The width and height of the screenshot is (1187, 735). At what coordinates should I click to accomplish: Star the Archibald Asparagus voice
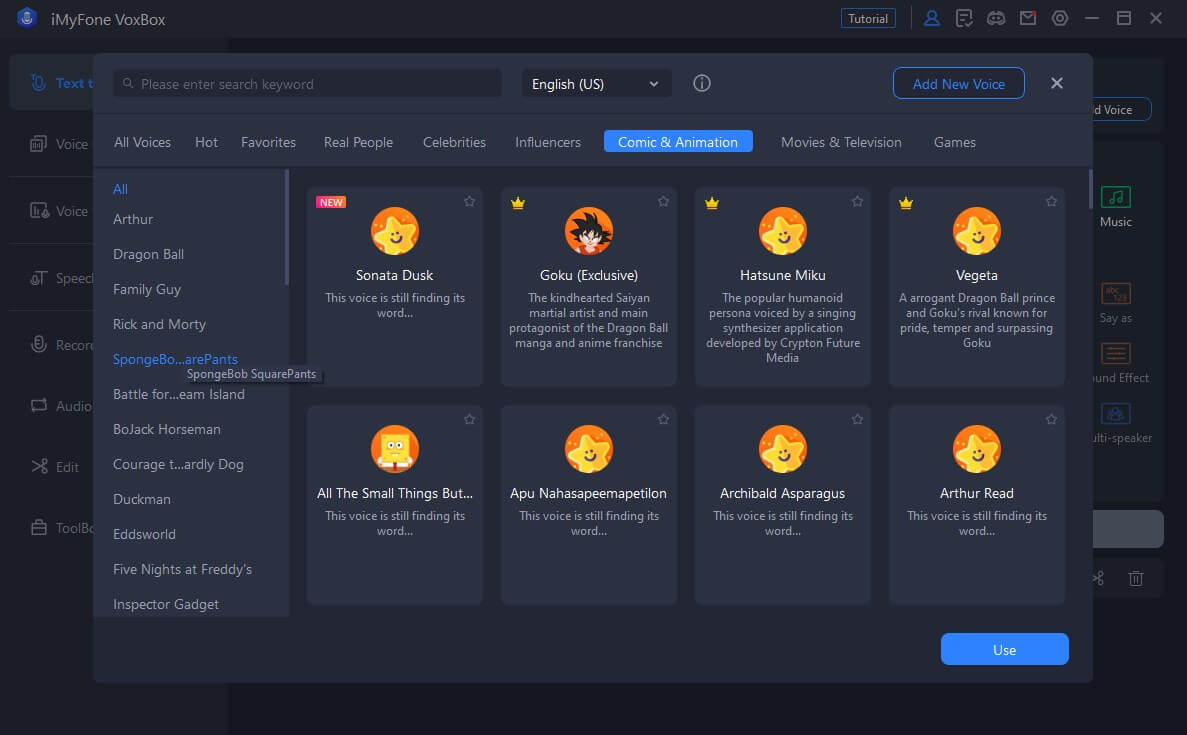(857, 419)
